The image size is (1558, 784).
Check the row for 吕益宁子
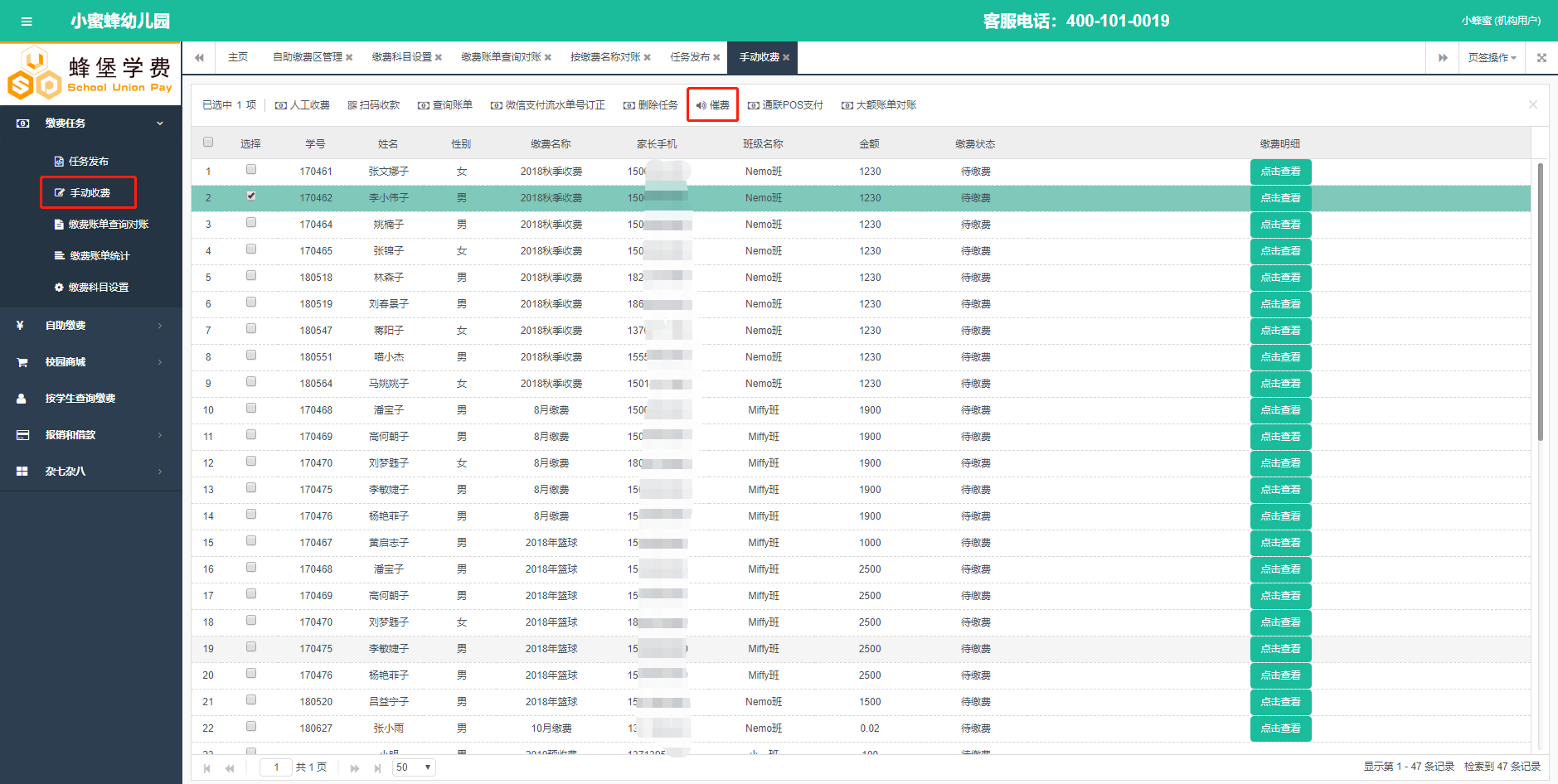pyautogui.click(x=251, y=700)
